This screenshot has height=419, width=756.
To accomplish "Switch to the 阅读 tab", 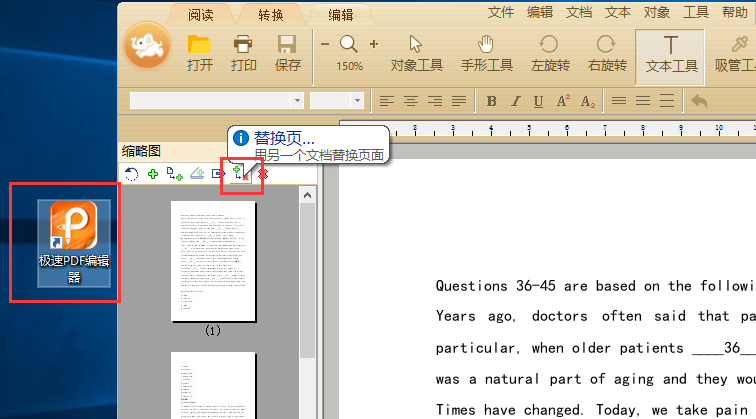I will [201, 15].
